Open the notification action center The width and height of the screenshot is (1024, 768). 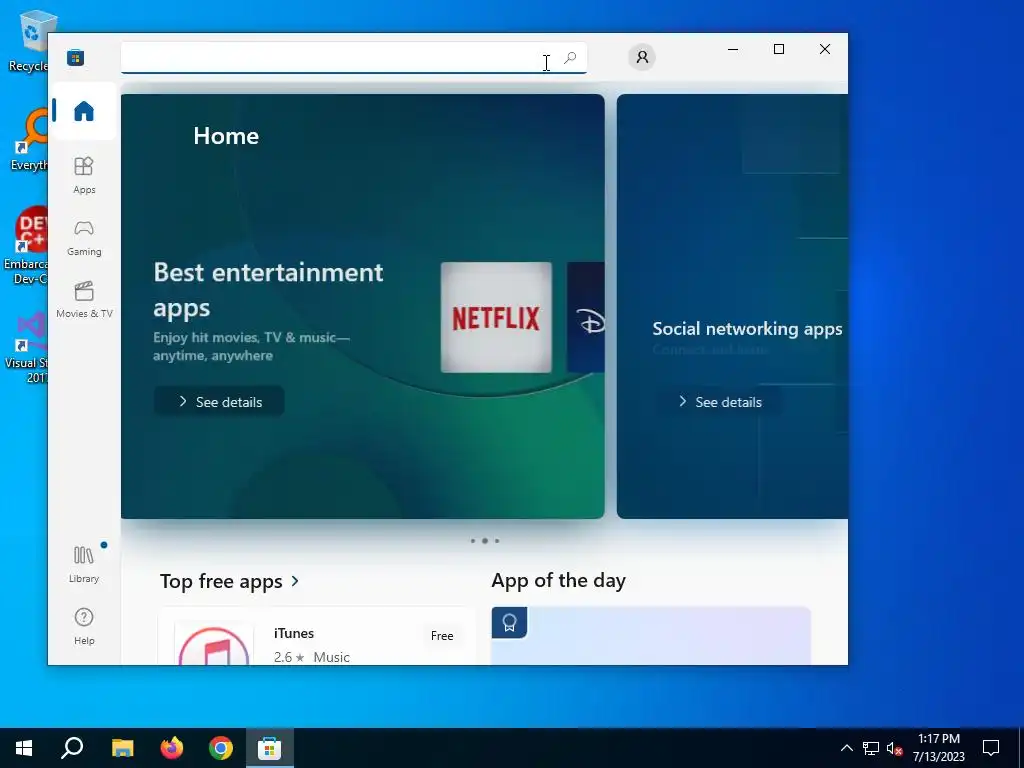coord(991,748)
